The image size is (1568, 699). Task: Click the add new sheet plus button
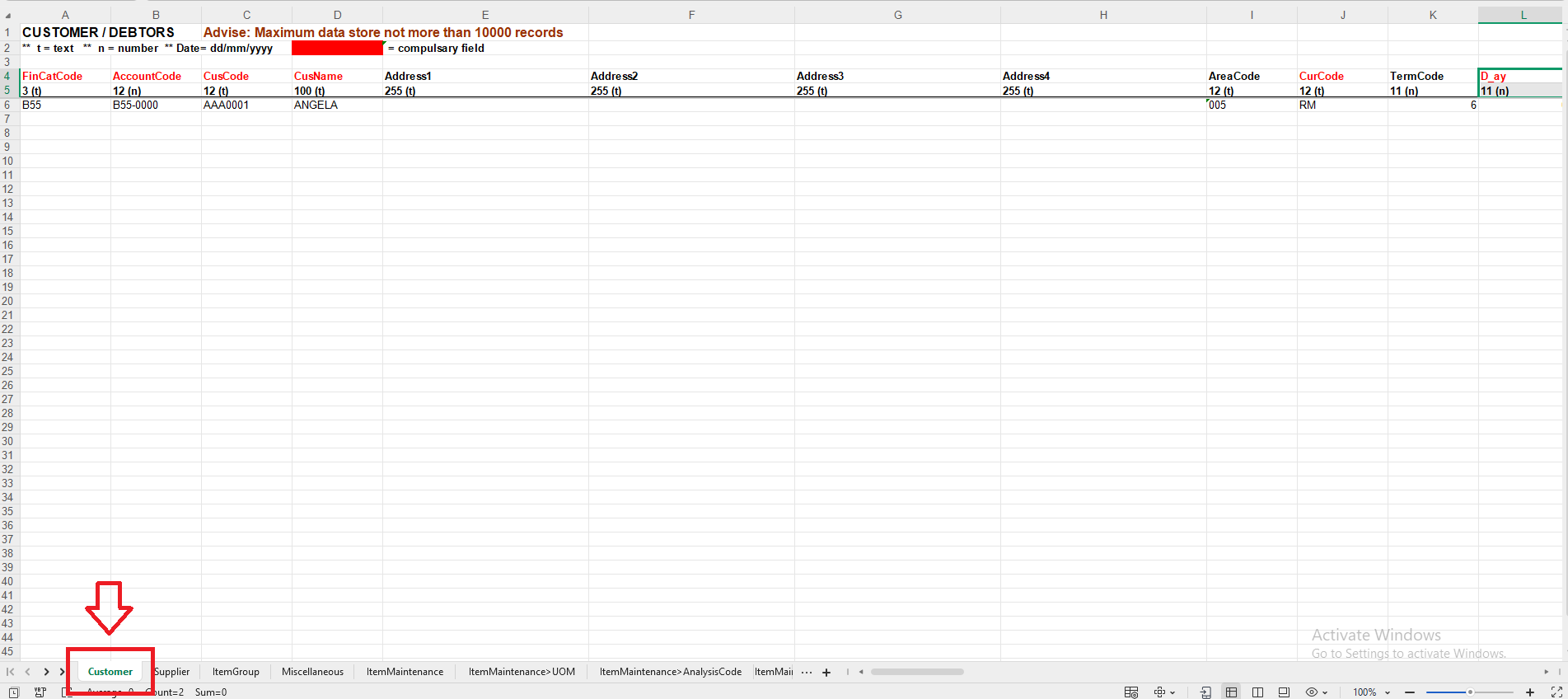point(826,673)
